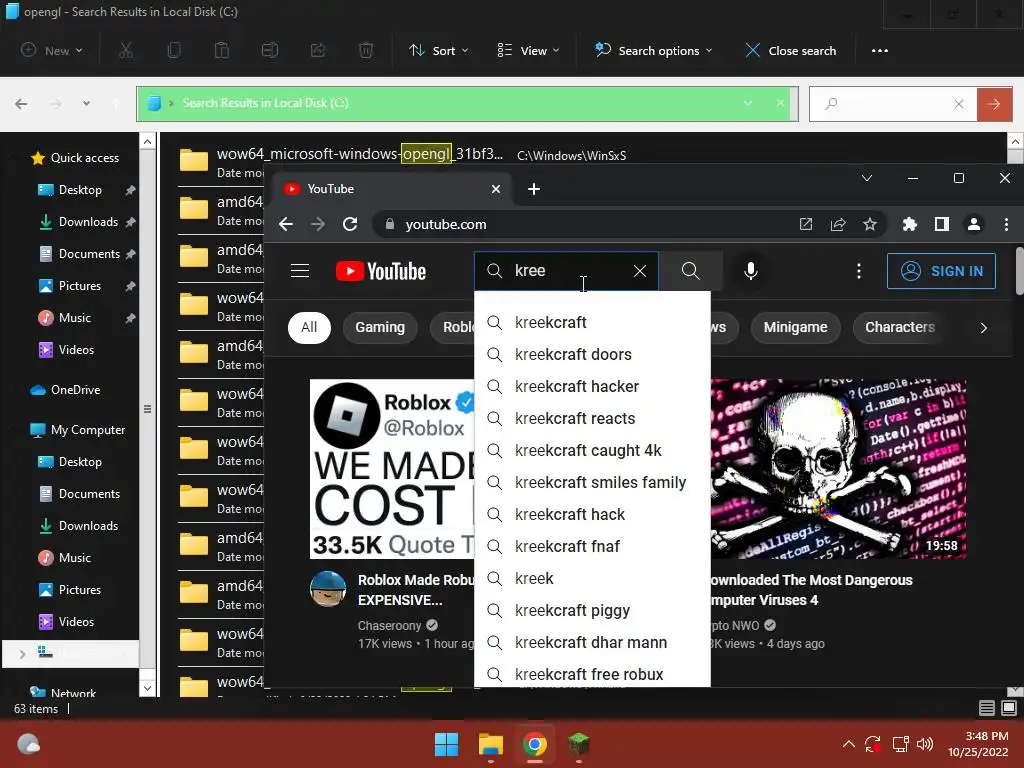Click the Share icon in File Explorer toolbar
1024x768 pixels.
tap(318, 50)
